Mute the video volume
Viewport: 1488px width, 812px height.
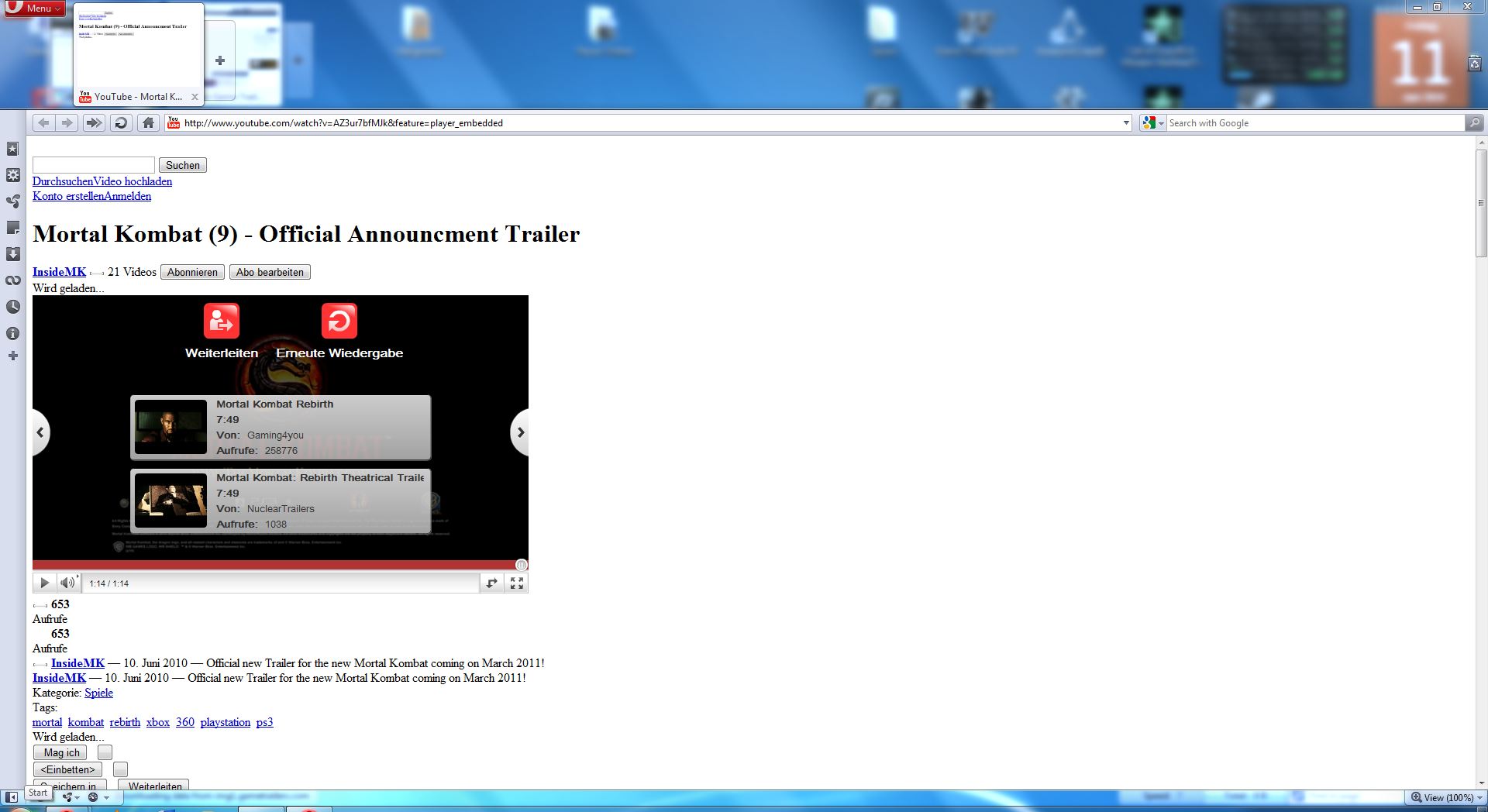[x=67, y=583]
